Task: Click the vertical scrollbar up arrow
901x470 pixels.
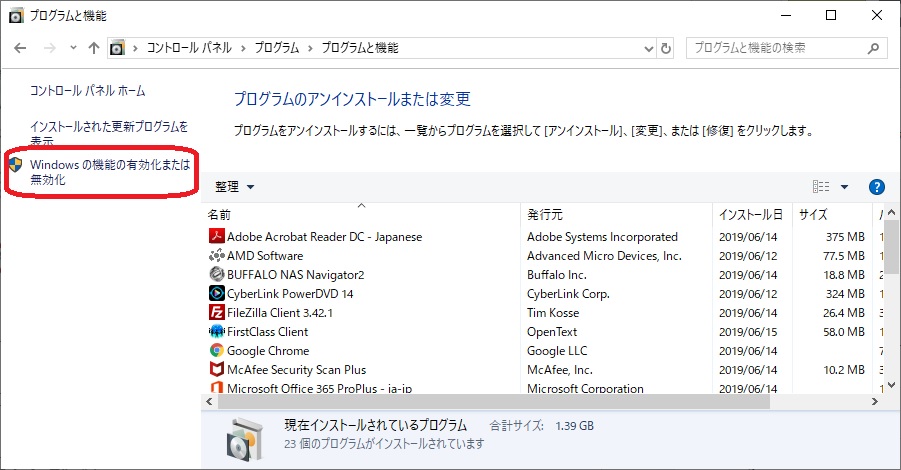Action: click(891, 213)
